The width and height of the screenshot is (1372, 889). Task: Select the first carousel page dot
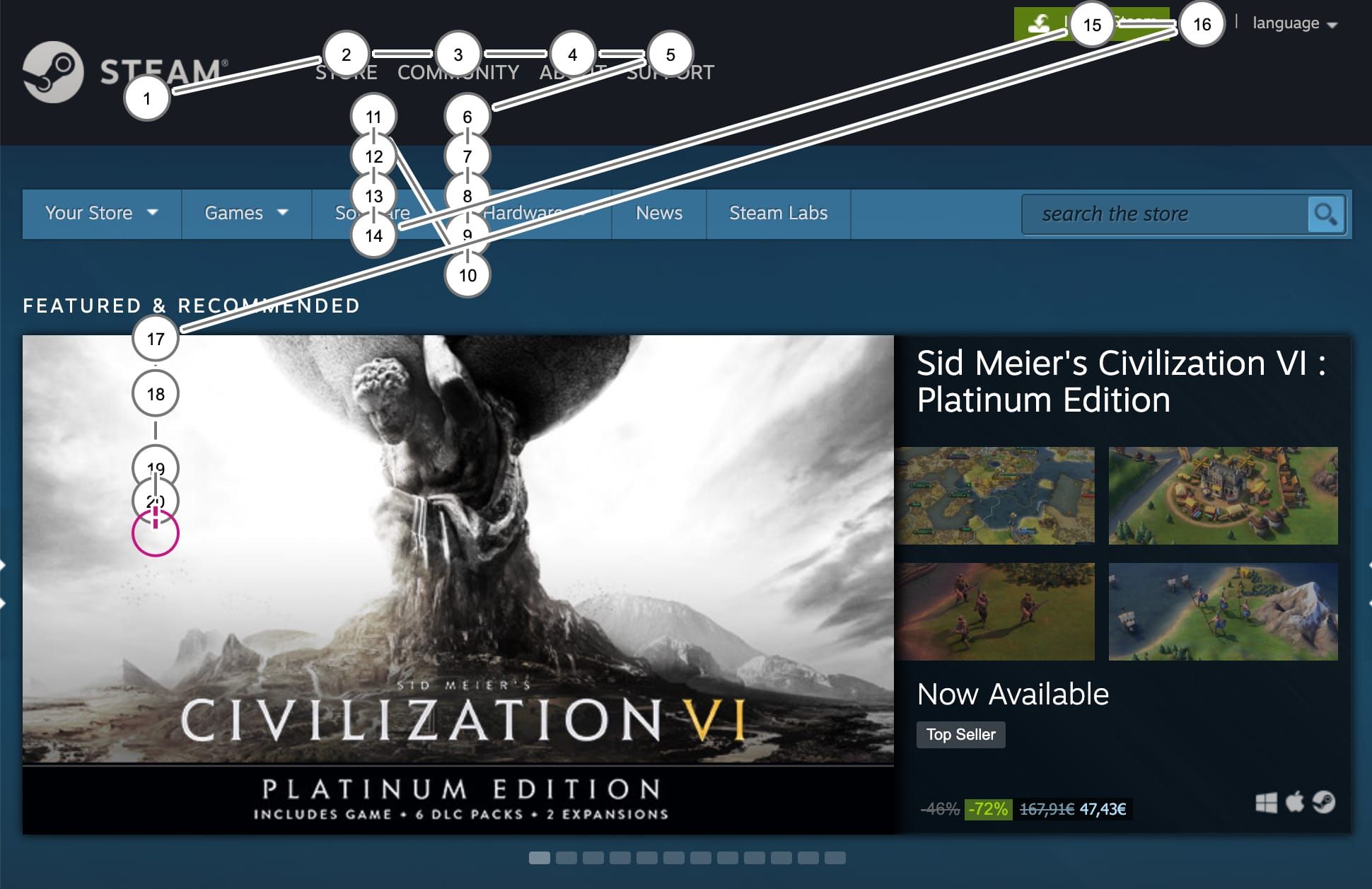pyautogui.click(x=539, y=858)
